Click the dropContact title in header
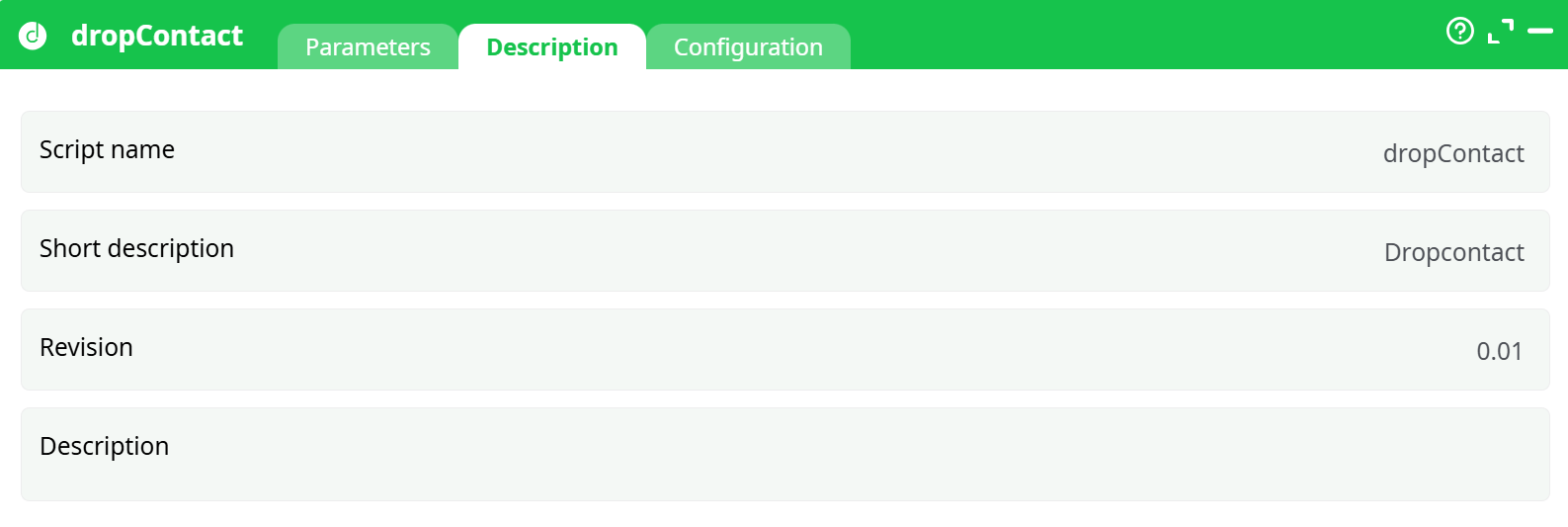This screenshot has width=1568, height=527. (x=156, y=36)
